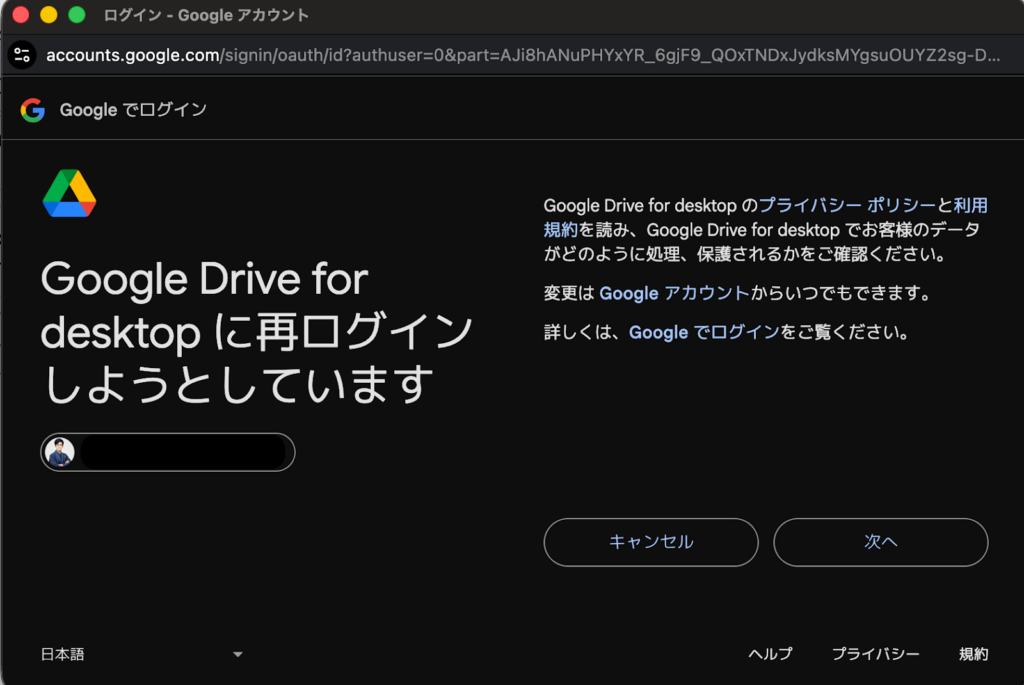Image resolution: width=1024 pixels, height=685 pixels.
Task: Click the Google G logo in header
Action: pos(33,110)
